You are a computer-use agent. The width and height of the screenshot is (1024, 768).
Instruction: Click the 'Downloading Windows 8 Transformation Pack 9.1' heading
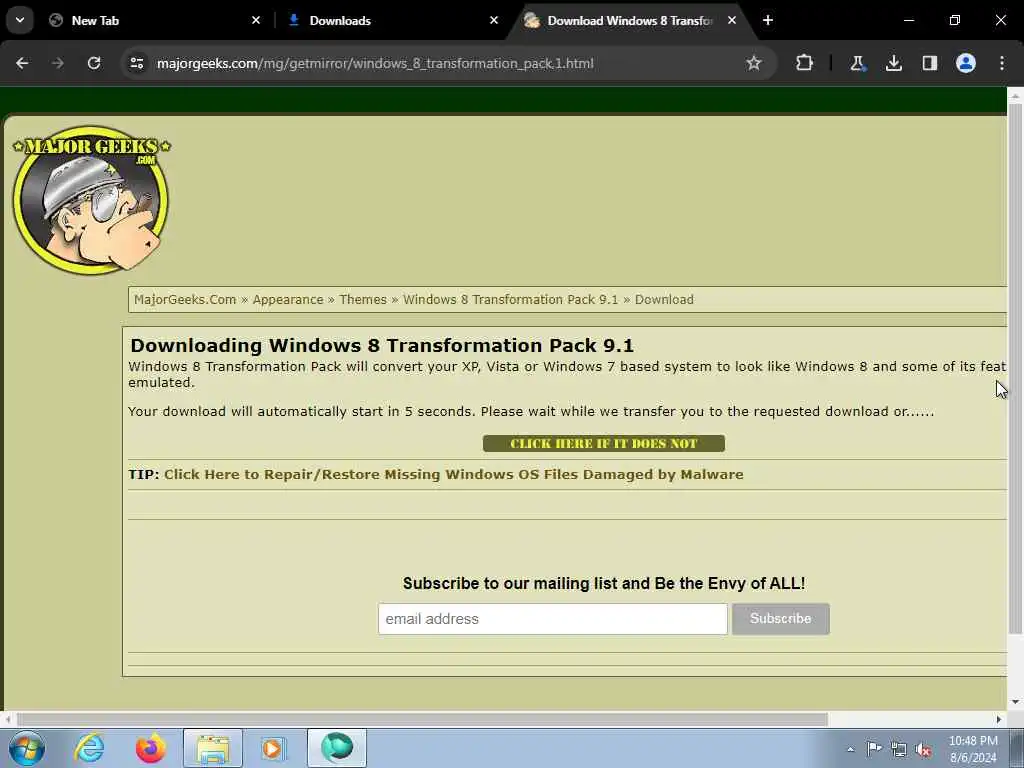pyautogui.click(x=382, y=345)
